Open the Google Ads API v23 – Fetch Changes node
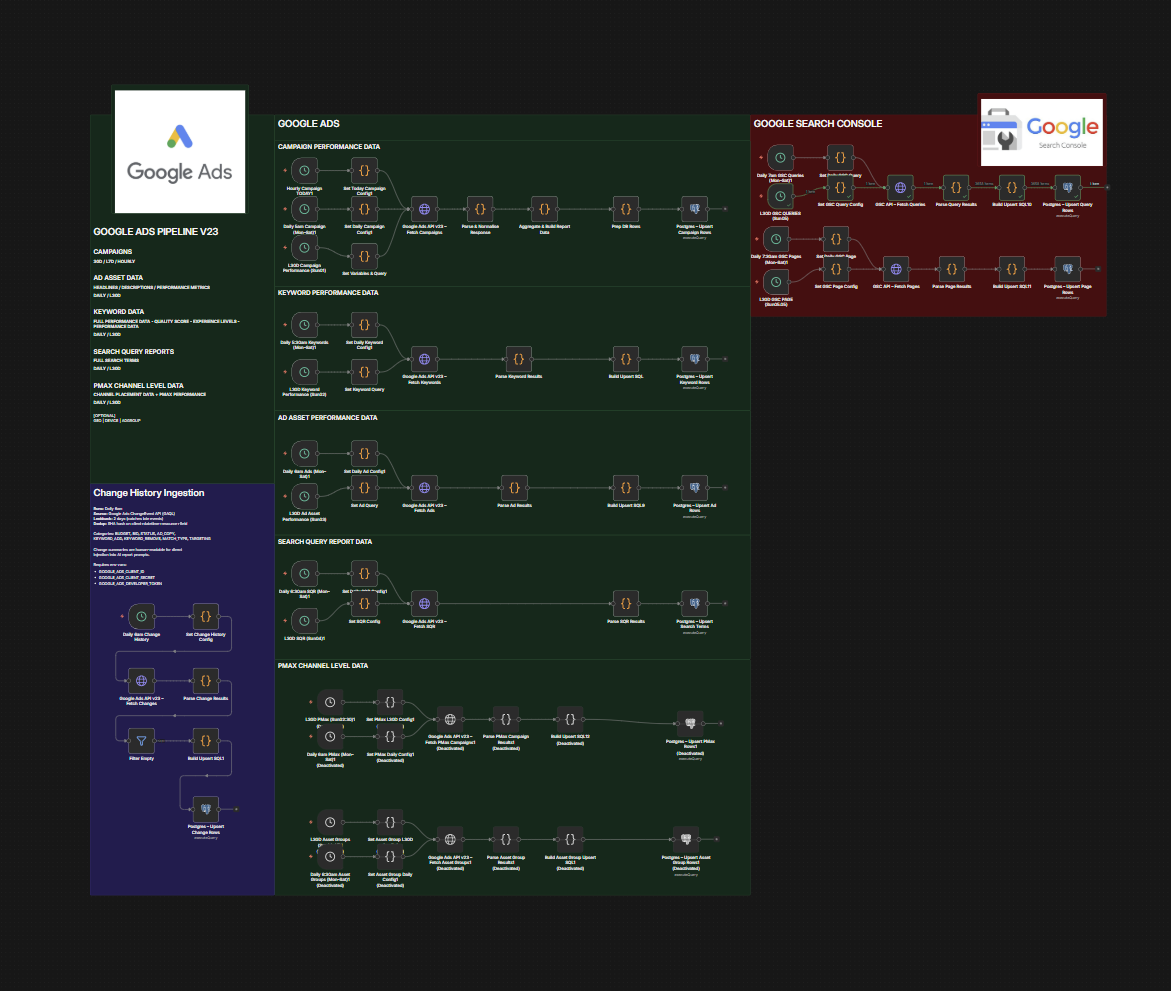1171x991 pixels. tap(141, 680)
